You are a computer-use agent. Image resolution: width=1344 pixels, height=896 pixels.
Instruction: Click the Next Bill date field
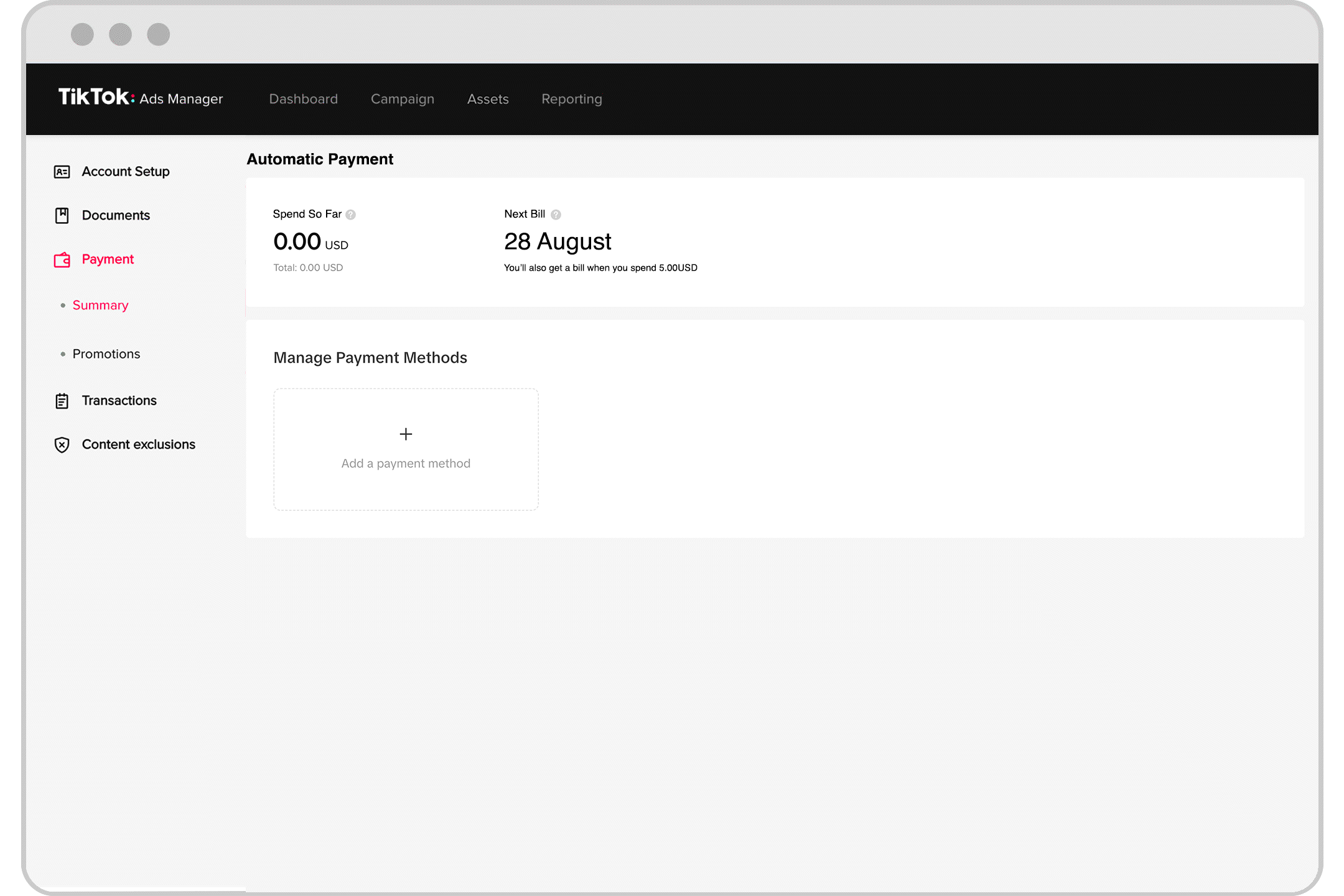(558, 241)
